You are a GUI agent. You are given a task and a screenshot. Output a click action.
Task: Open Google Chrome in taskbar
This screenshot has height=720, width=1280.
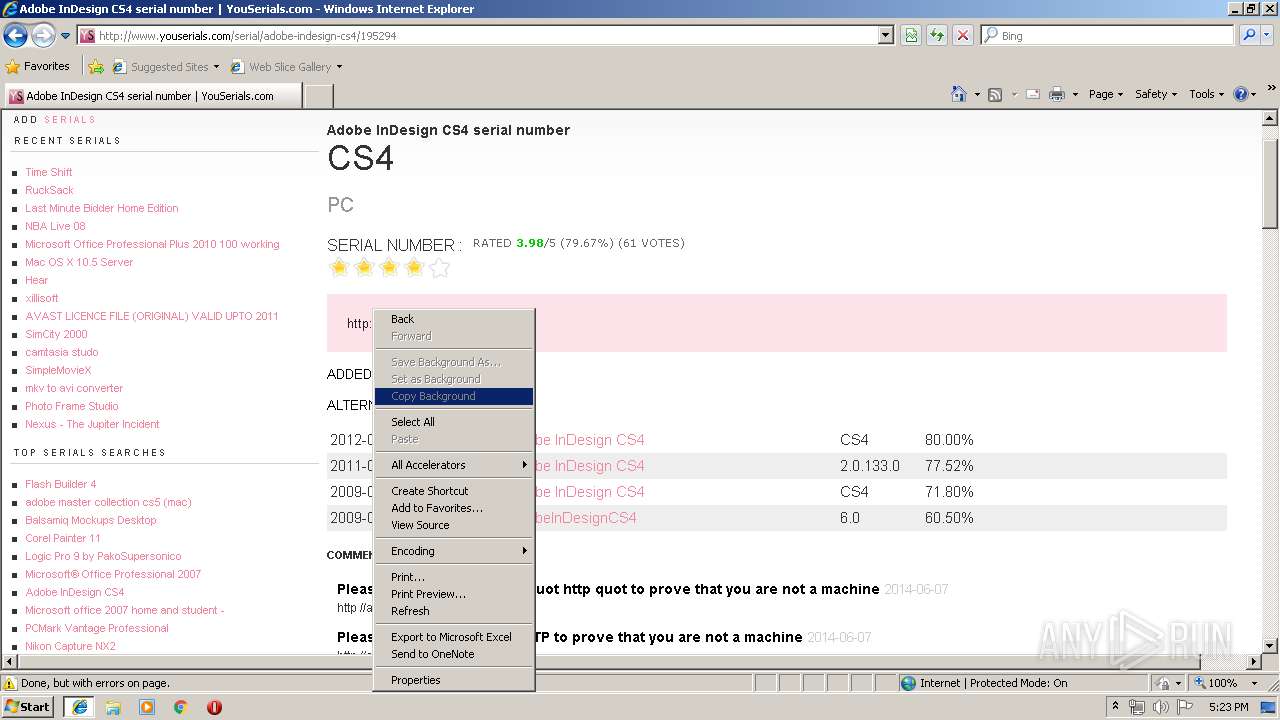181,707
